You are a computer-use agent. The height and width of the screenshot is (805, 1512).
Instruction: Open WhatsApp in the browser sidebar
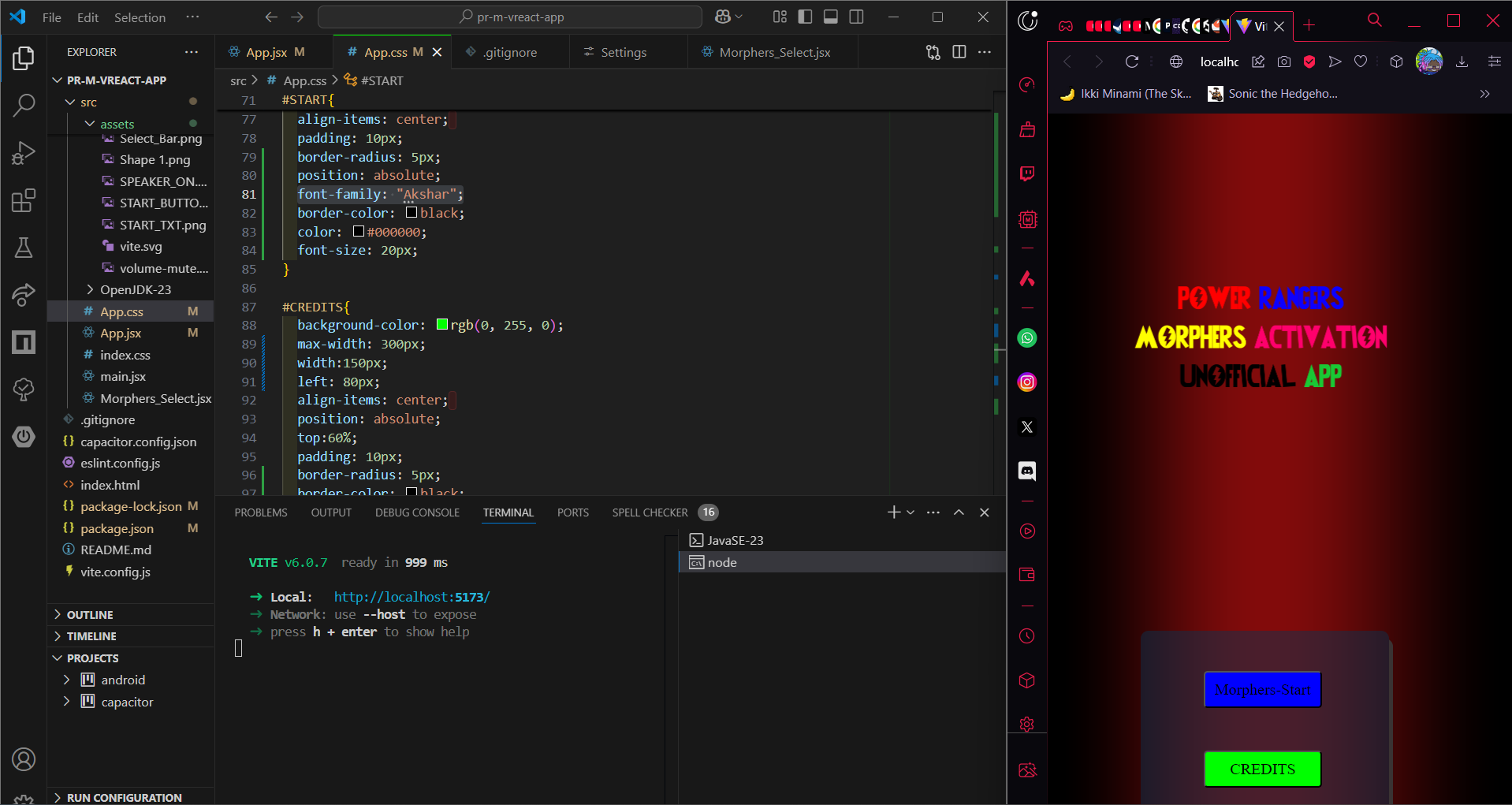click(x=1027, y=338)
